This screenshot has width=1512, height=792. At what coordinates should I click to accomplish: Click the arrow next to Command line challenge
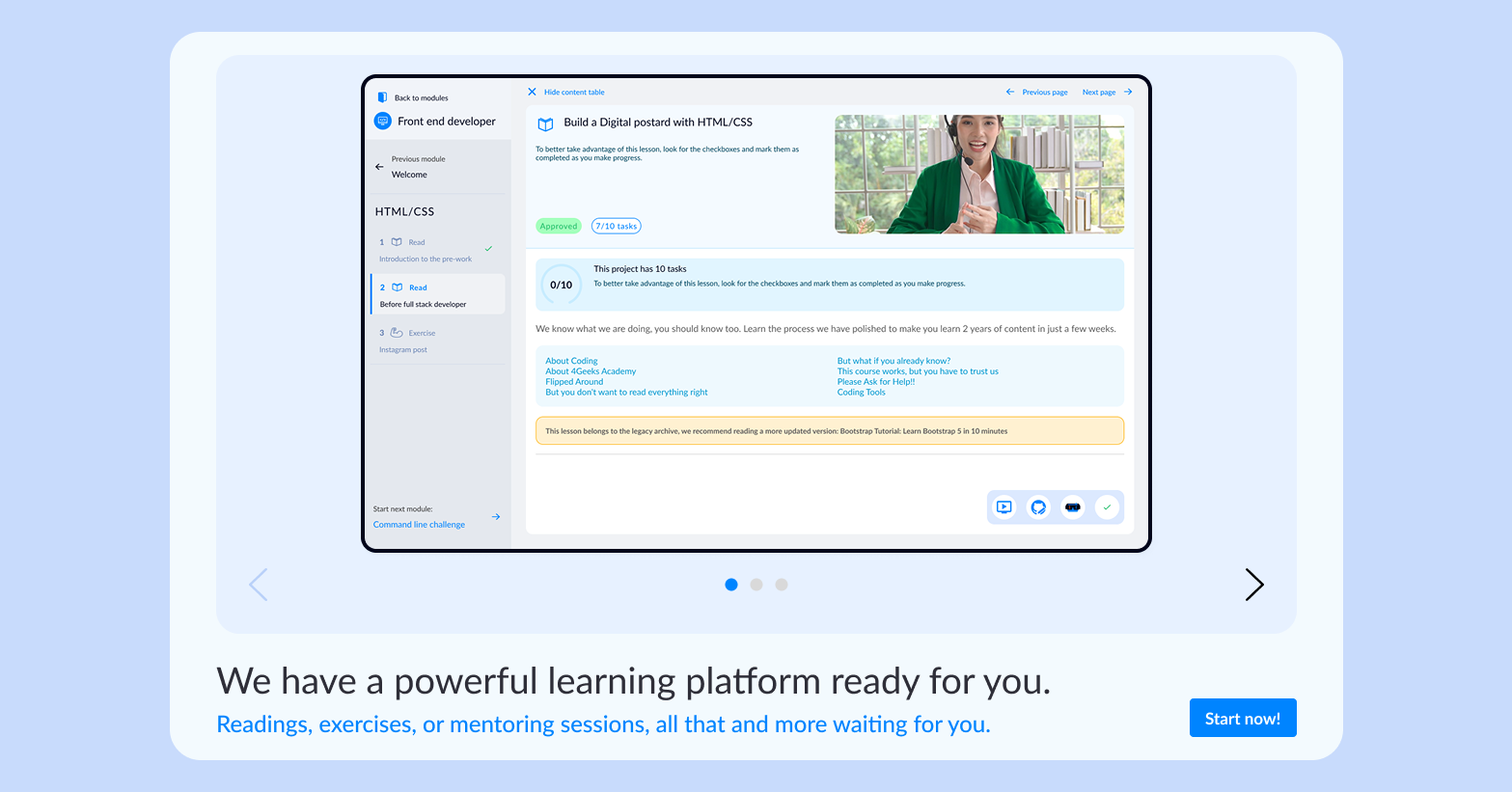point(496,517)
